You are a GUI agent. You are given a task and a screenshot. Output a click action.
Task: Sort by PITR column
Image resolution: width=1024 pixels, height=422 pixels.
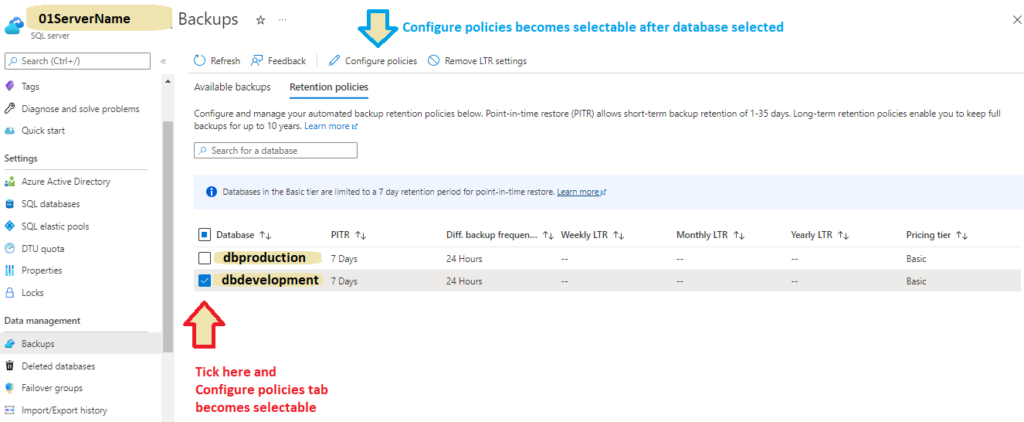click(349, 235)
